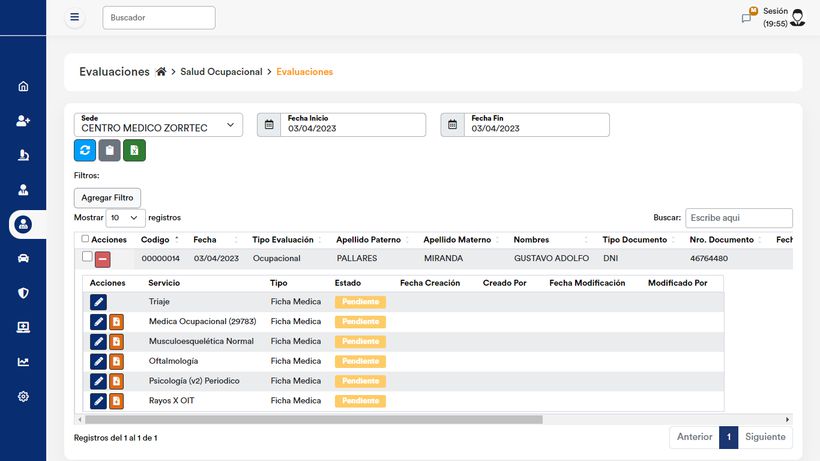Screen dimensions: 820x461
Task: Click the Anterior pagination button
Action: [694, 437]
